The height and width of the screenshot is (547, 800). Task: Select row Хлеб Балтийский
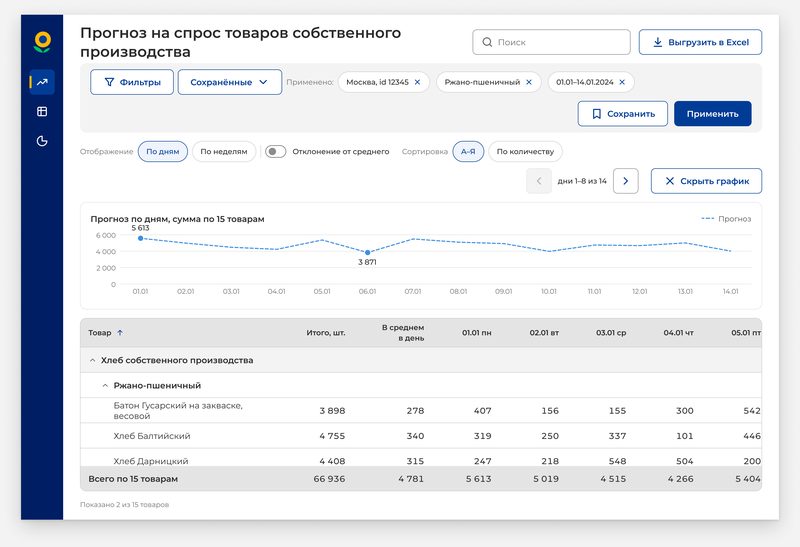(x=421, y=436)
